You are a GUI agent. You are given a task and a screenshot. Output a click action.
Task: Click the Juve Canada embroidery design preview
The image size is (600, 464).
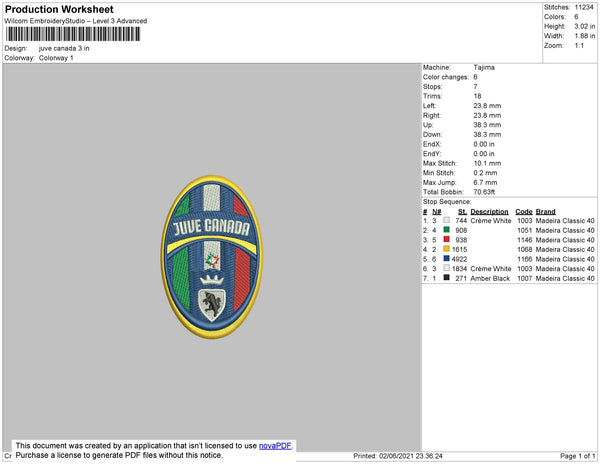tap(212, 257)
